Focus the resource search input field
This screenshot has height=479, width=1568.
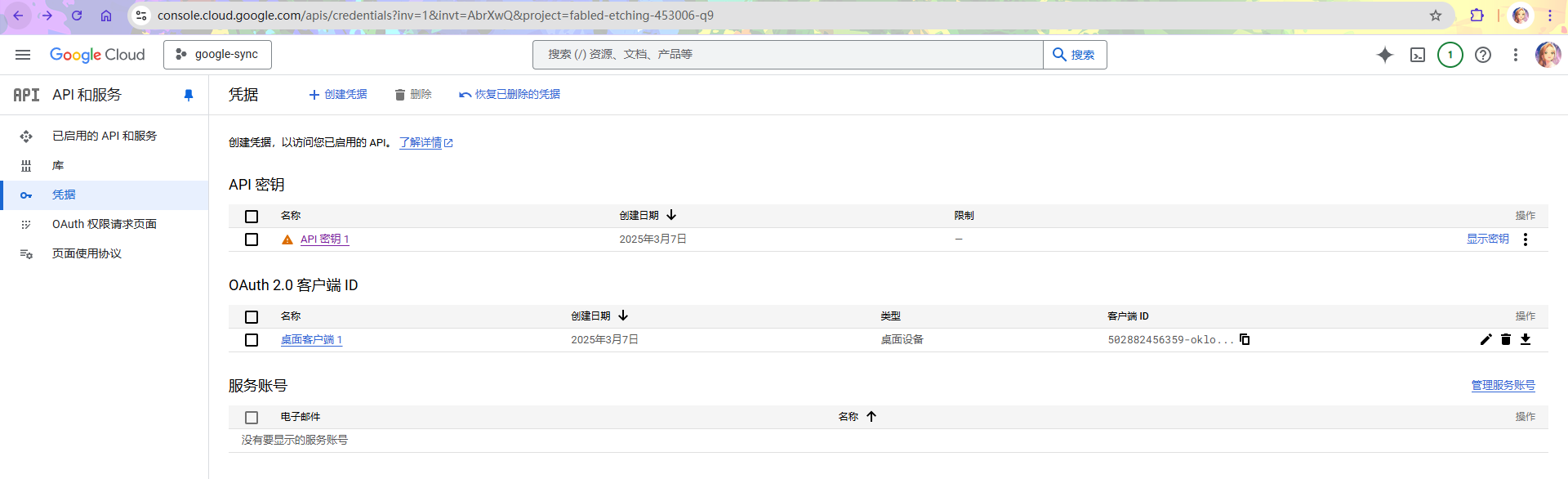pos(788,55)
